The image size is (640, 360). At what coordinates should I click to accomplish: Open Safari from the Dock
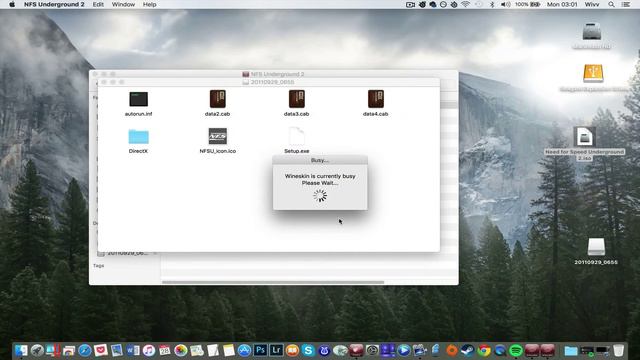85,350
